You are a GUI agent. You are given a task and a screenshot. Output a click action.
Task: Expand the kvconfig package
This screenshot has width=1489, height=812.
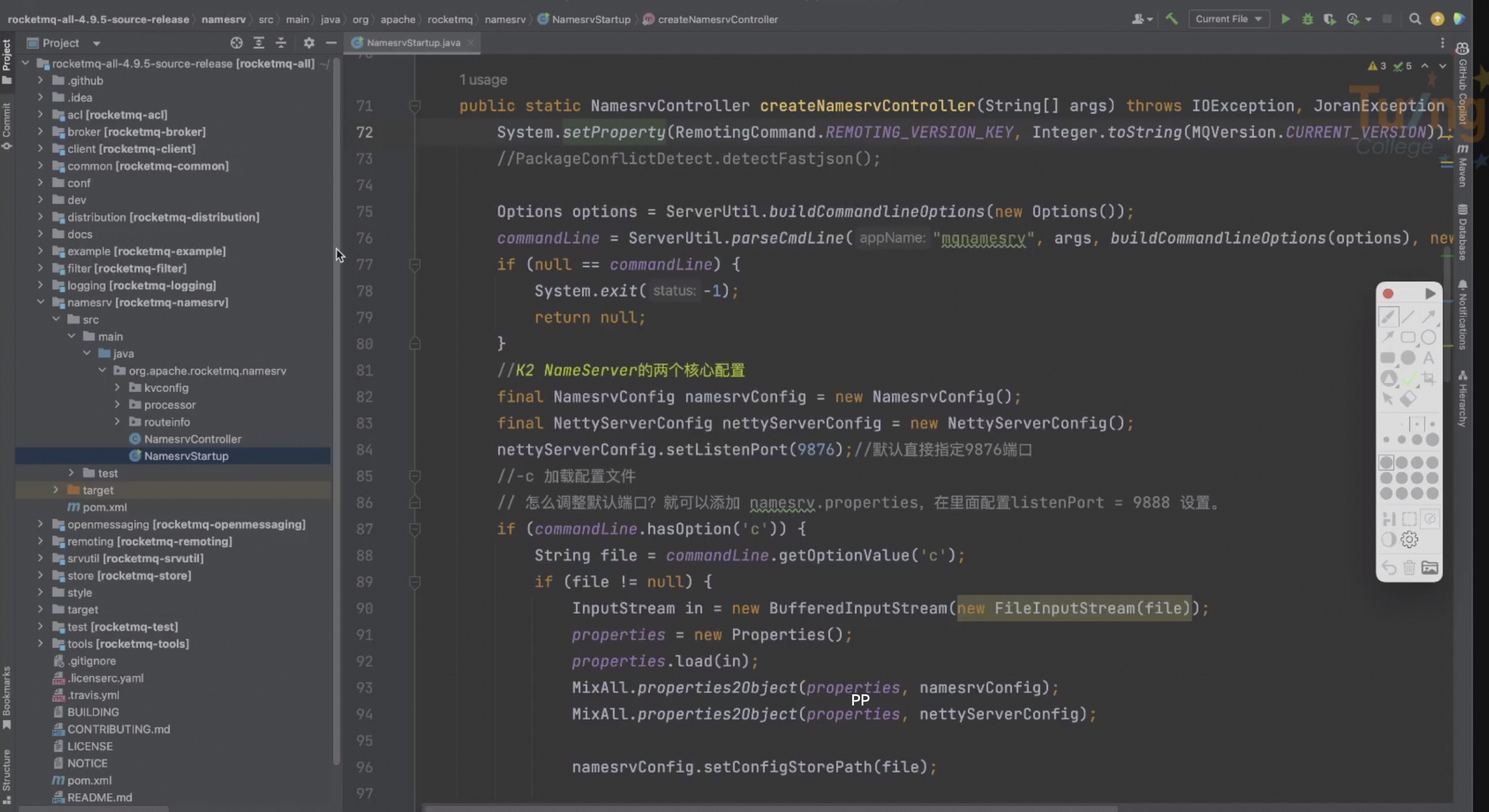(117, 387)
